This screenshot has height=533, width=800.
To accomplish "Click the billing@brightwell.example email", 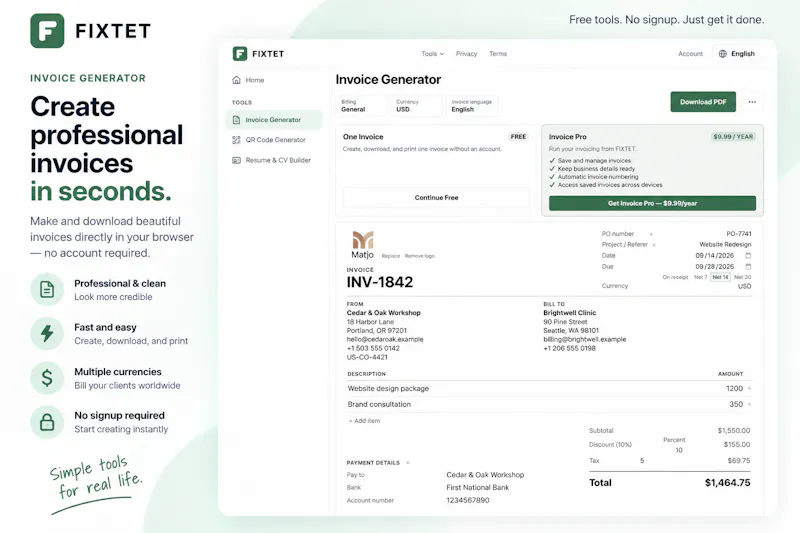I will [584, 339].
